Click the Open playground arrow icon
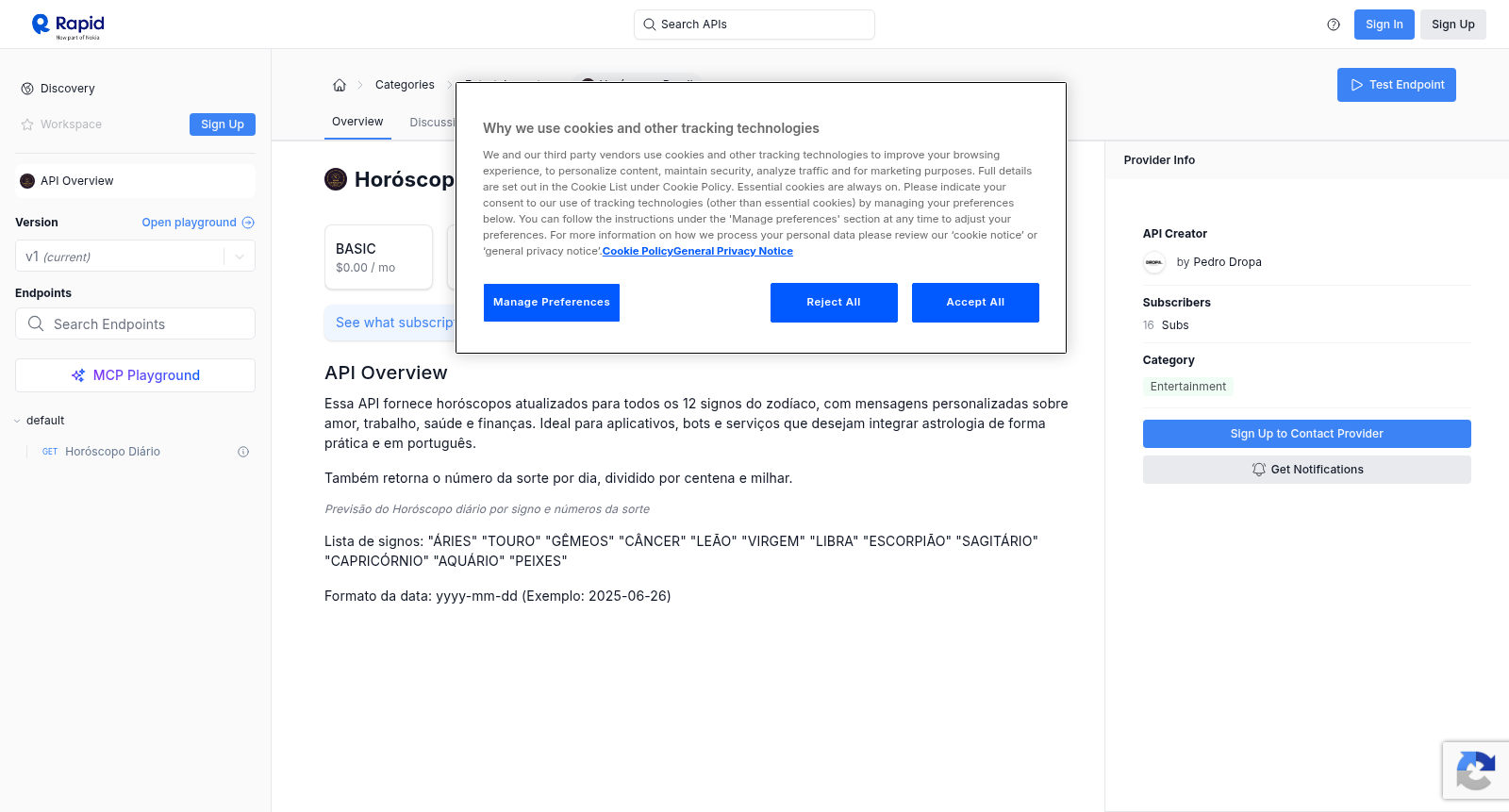This screenshot has width=1509, height=812. 248,223
